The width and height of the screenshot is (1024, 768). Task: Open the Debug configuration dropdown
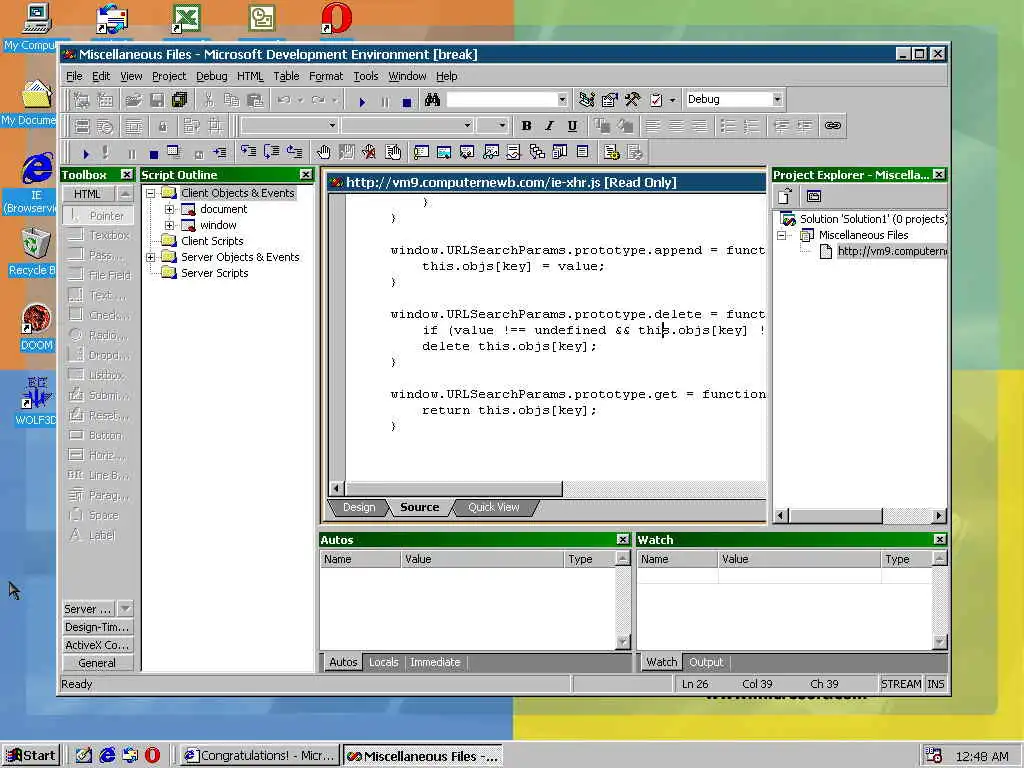777,99
